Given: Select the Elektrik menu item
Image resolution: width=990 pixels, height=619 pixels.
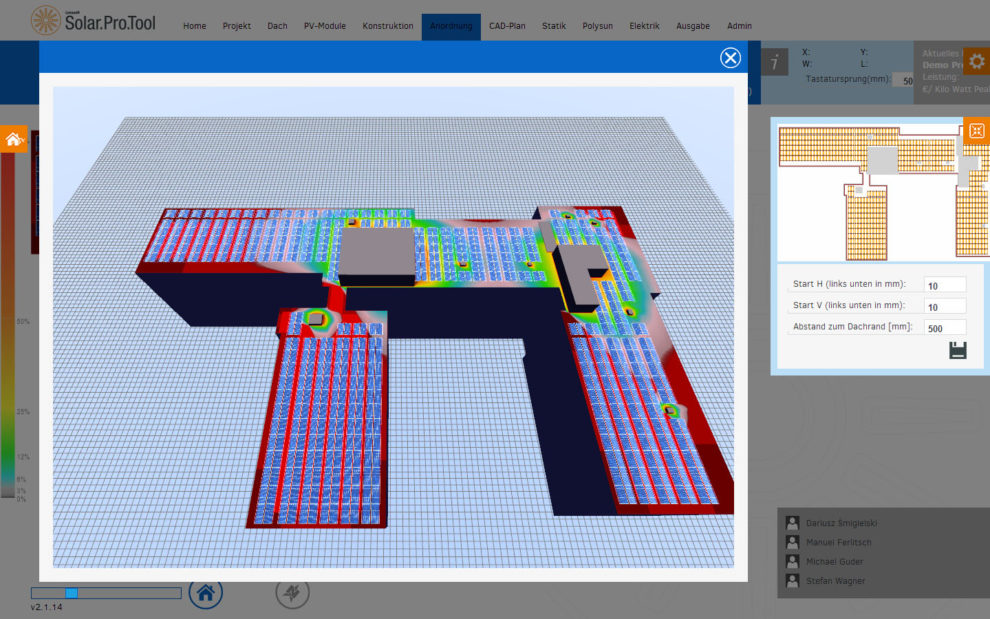Looking at the screenshot, I should [644, 26].
